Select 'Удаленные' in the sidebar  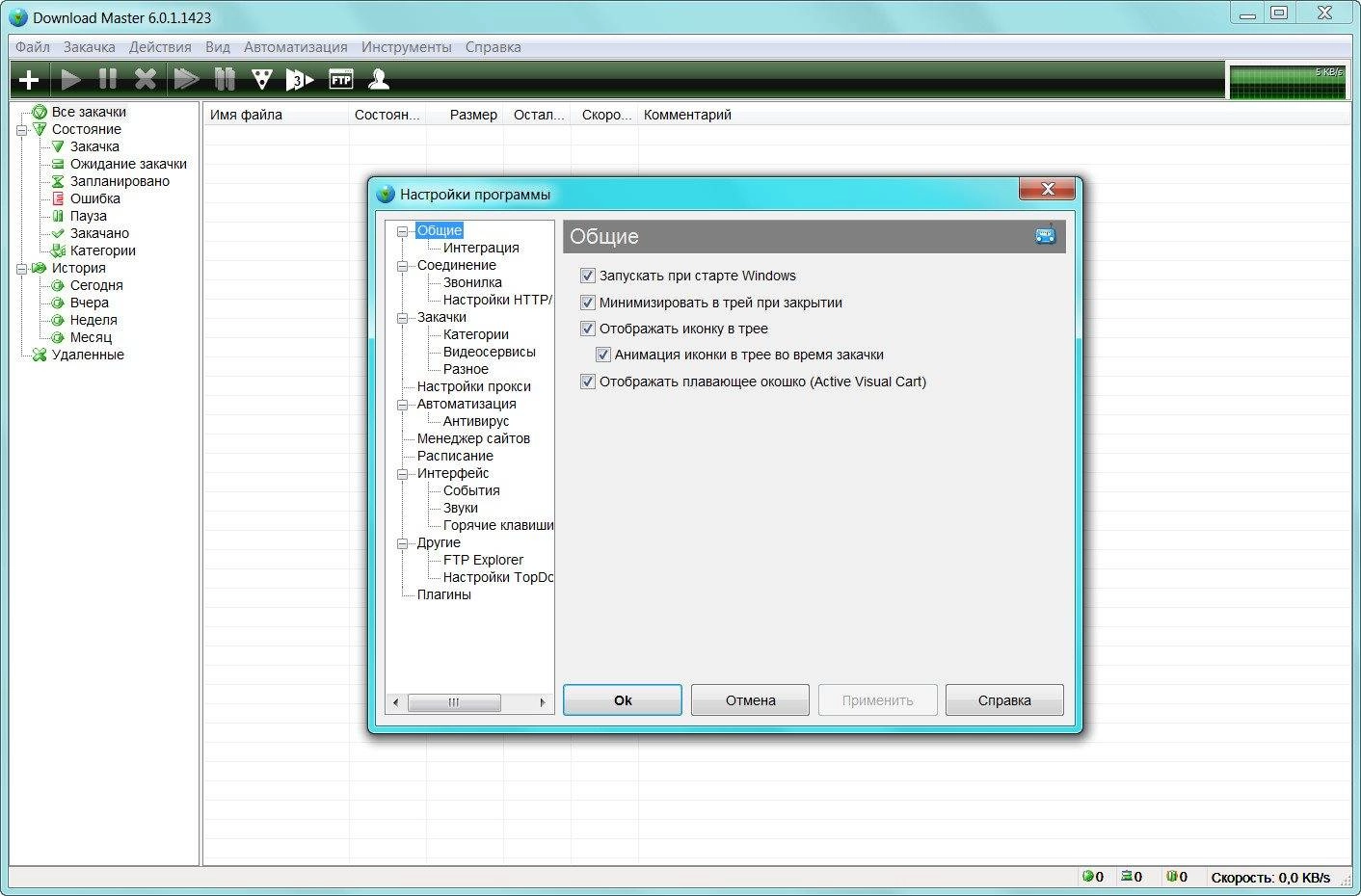[88, 355]
